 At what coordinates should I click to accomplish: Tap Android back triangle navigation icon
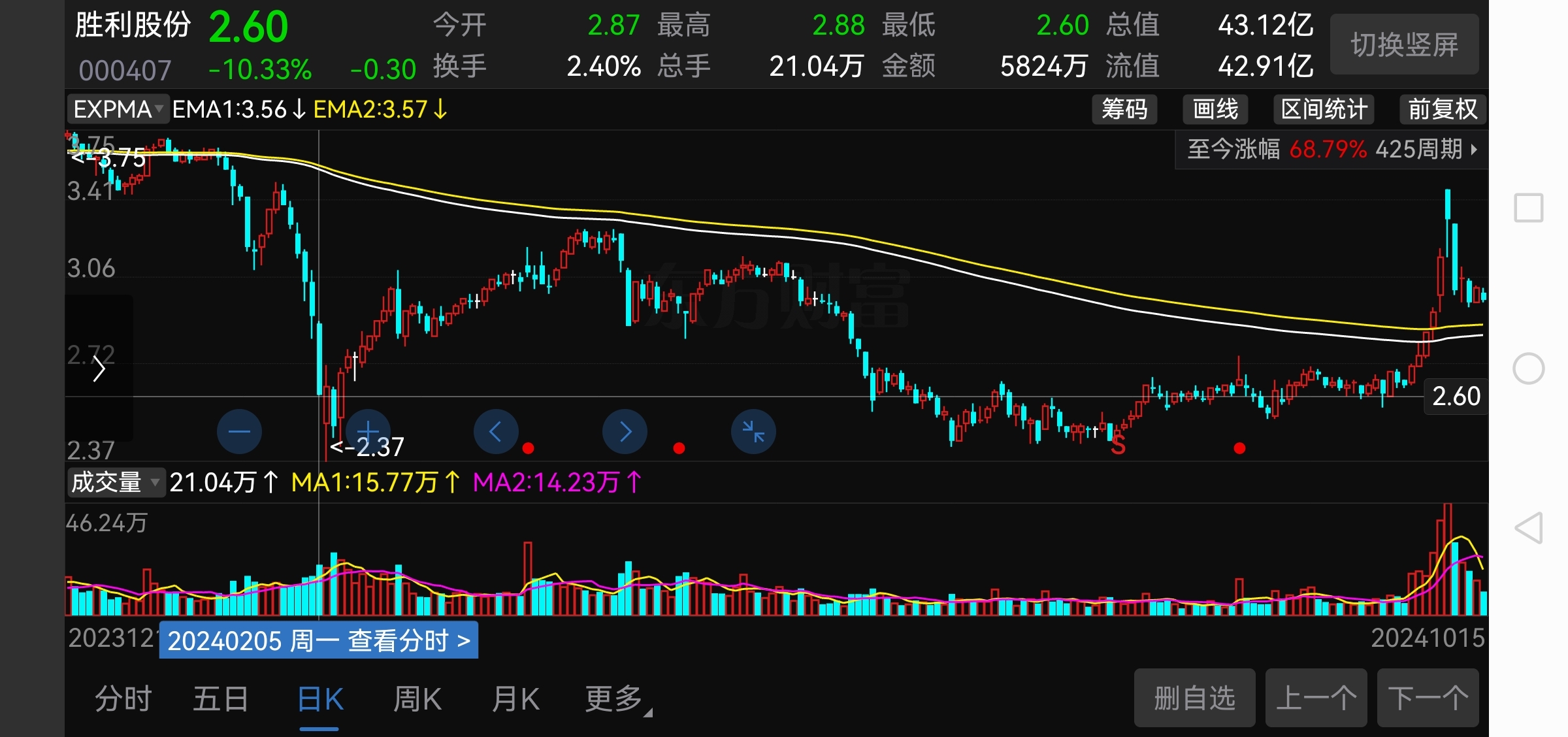(x=1529, y=528)
